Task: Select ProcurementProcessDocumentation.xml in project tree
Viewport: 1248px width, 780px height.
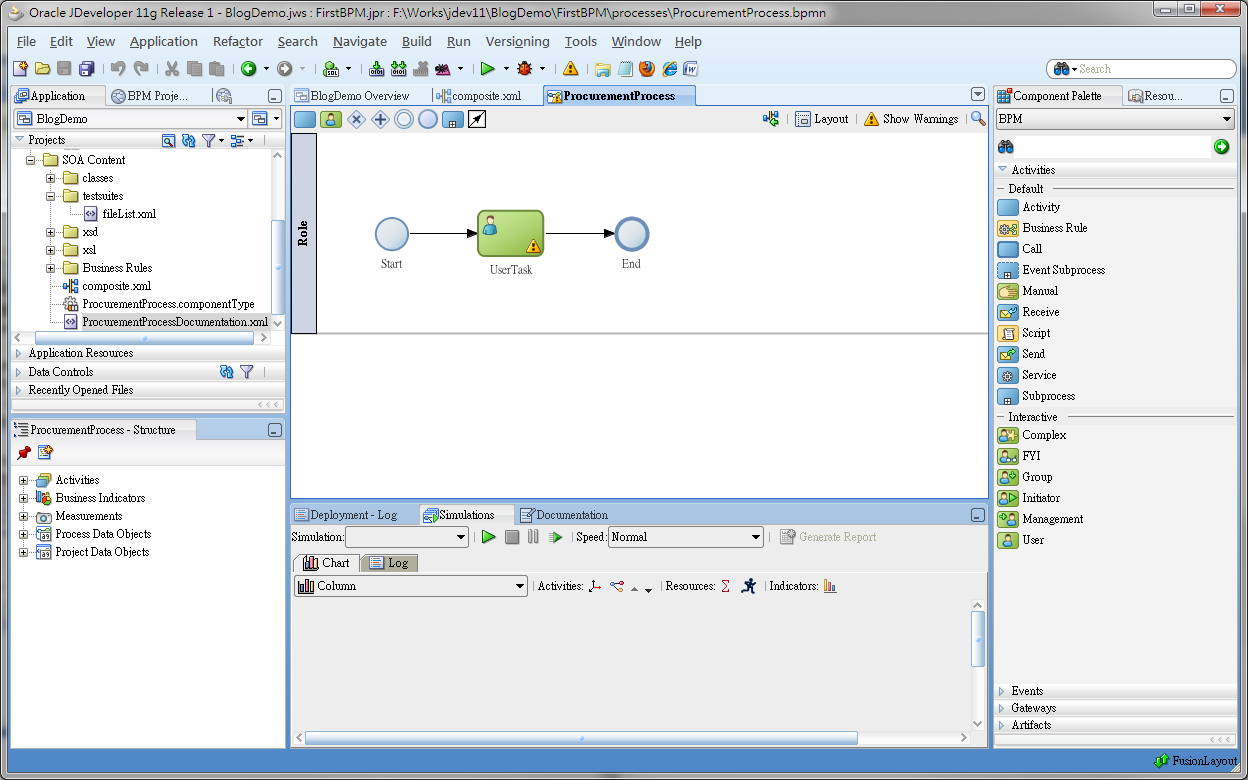Action: (175, 322)
